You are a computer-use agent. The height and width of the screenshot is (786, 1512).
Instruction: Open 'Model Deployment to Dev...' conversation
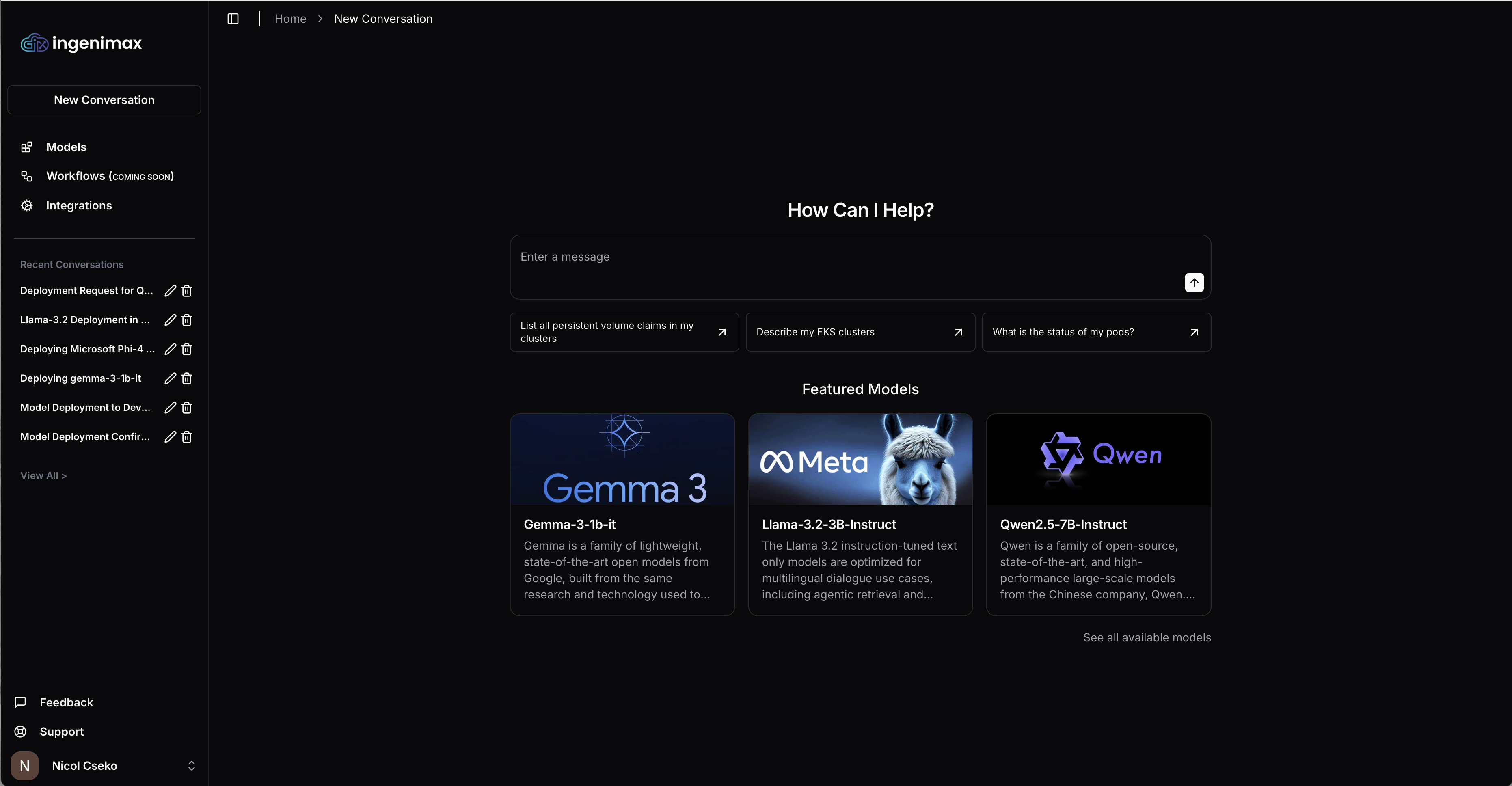tap(86, 407)
